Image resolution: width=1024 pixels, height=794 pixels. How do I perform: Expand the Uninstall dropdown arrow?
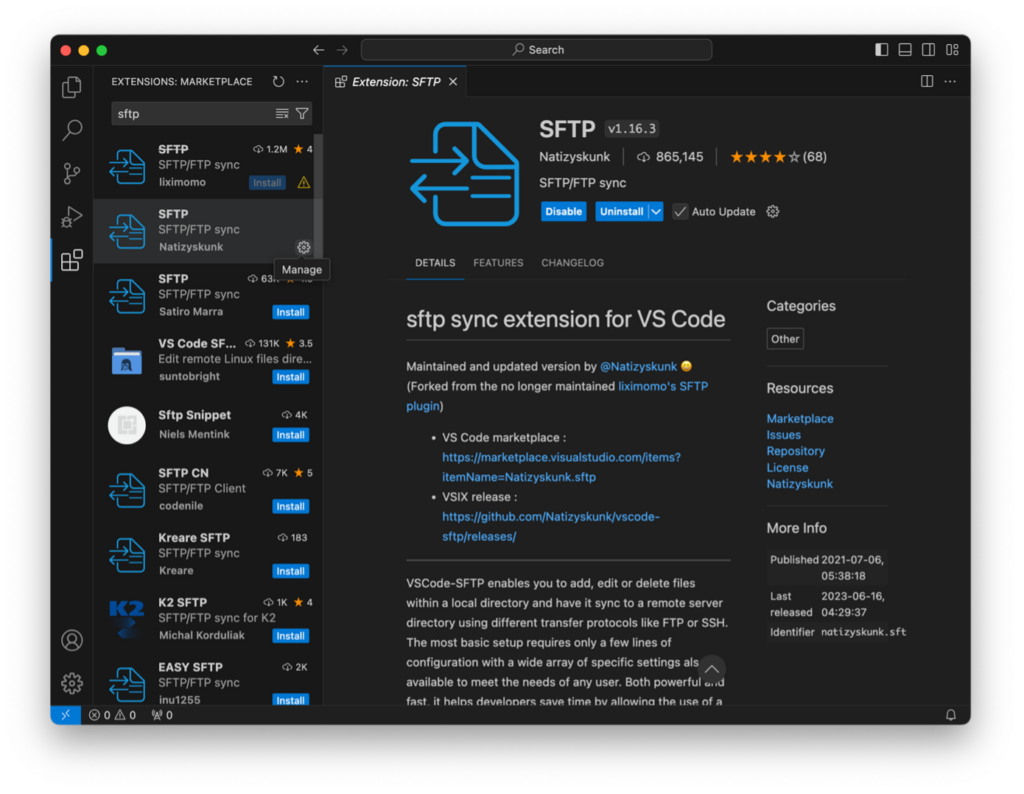[x=656, y=212]
